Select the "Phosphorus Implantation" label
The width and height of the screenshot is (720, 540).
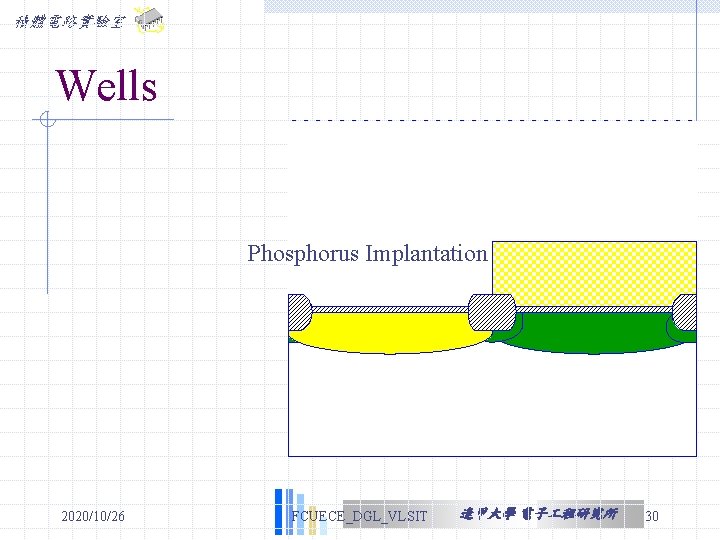coord(367,254)
